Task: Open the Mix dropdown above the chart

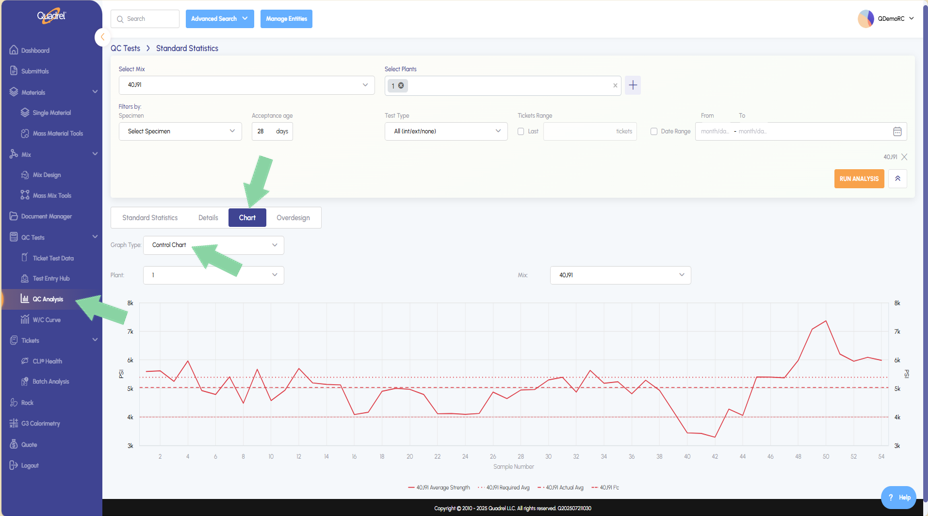Action: [620, 275]
